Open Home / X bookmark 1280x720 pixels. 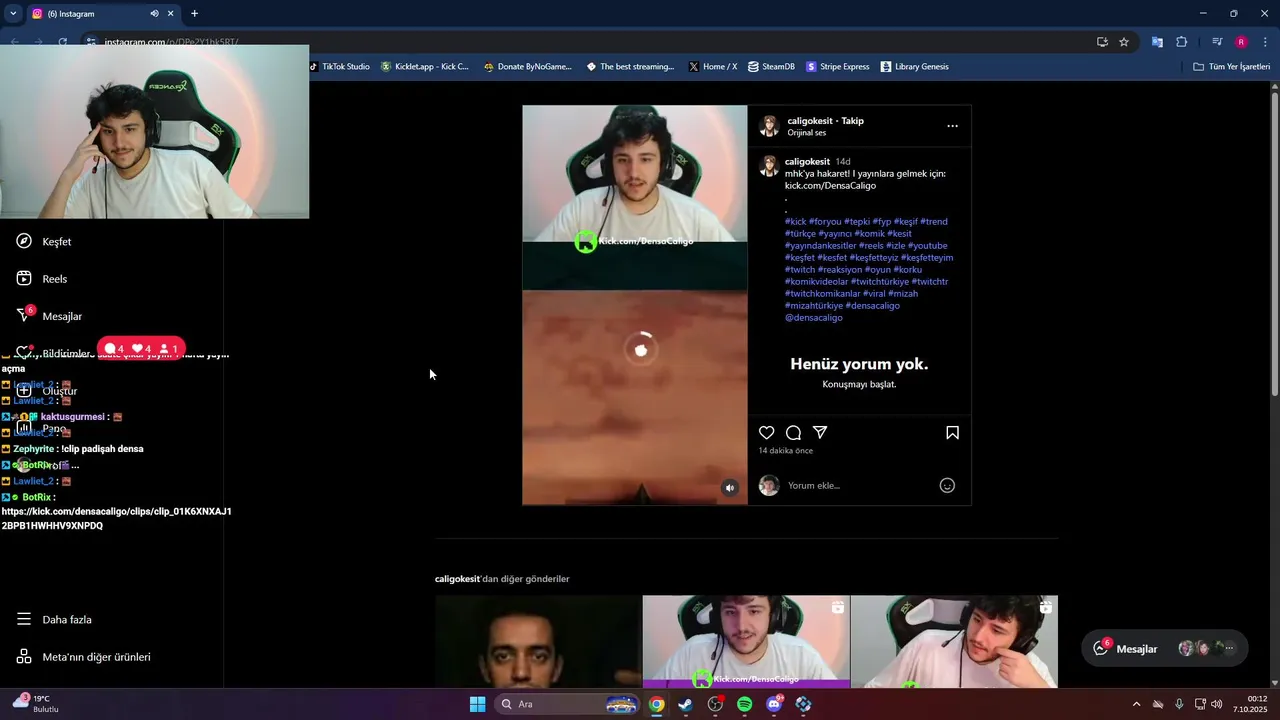[x=713, y=67]
